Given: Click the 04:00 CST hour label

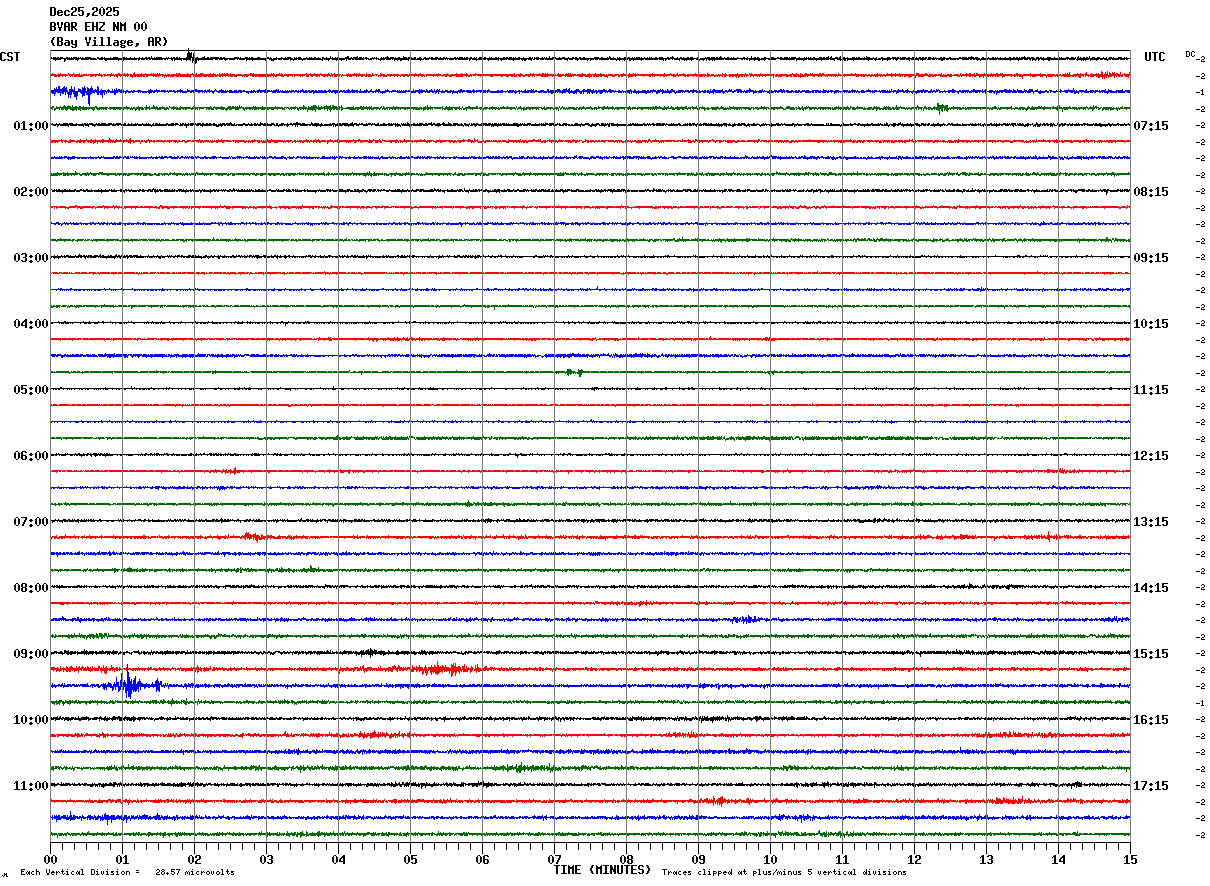Looking at the screenshot, I should pos(31,324).
